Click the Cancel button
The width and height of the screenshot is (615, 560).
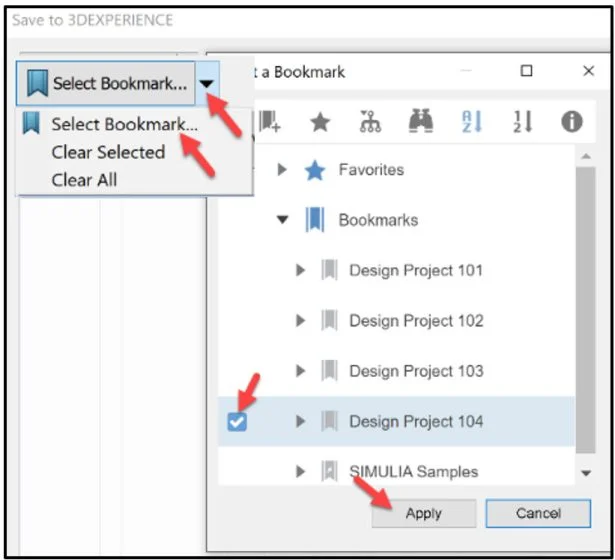[538, 513]
